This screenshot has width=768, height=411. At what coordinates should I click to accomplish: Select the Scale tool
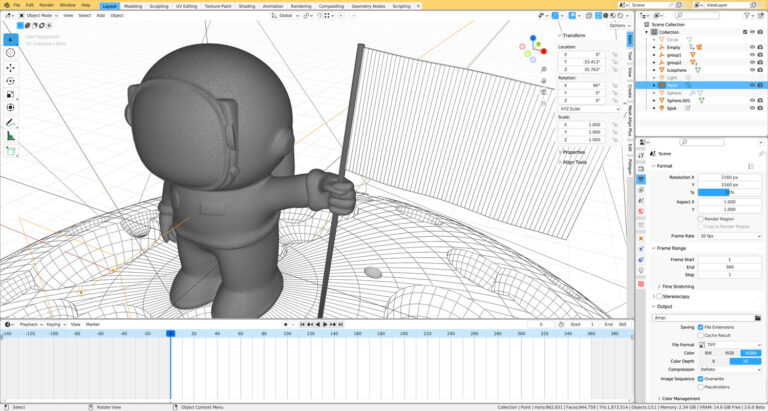[x=11, y=94]
